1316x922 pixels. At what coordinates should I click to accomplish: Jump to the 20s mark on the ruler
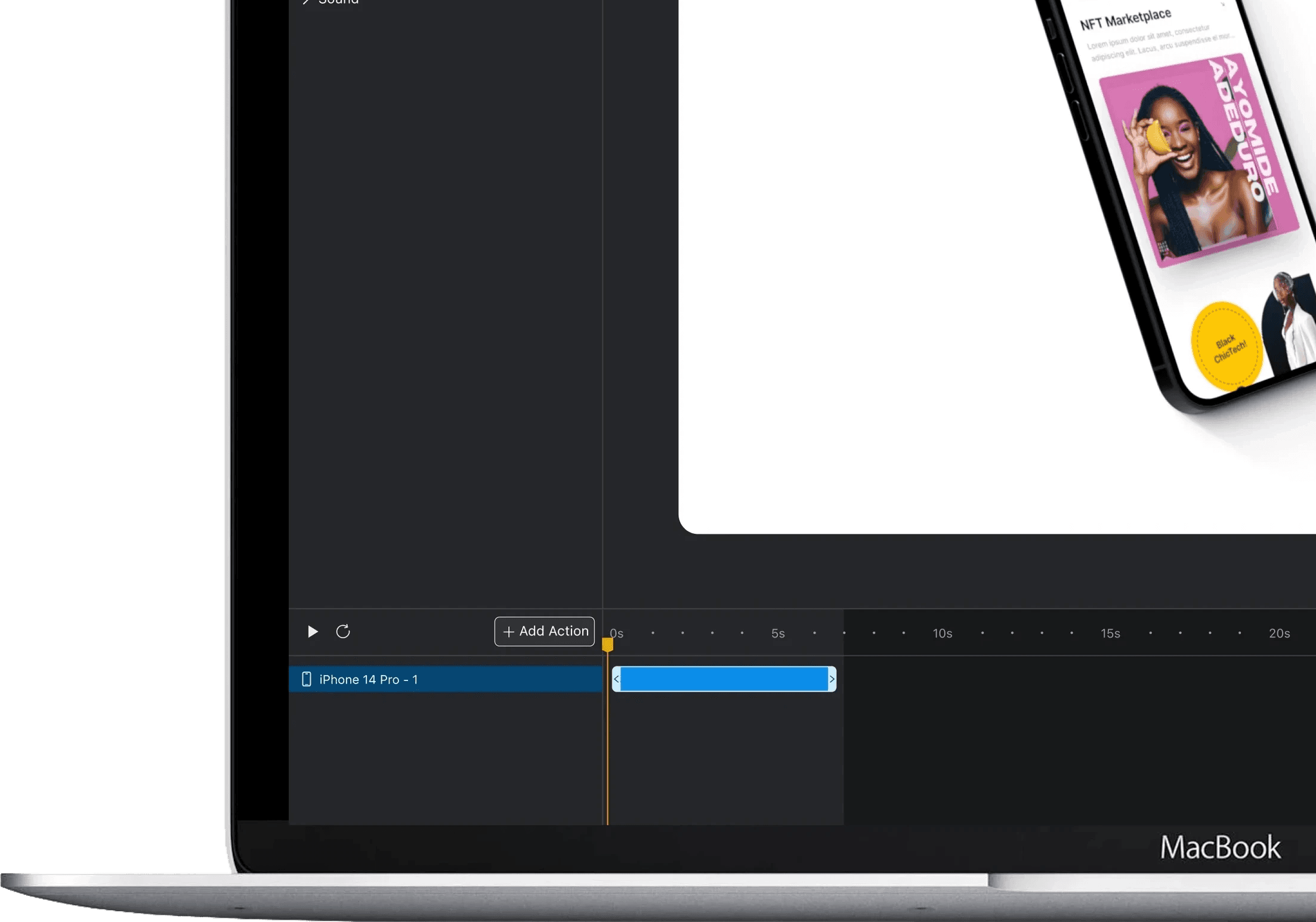1278,633
